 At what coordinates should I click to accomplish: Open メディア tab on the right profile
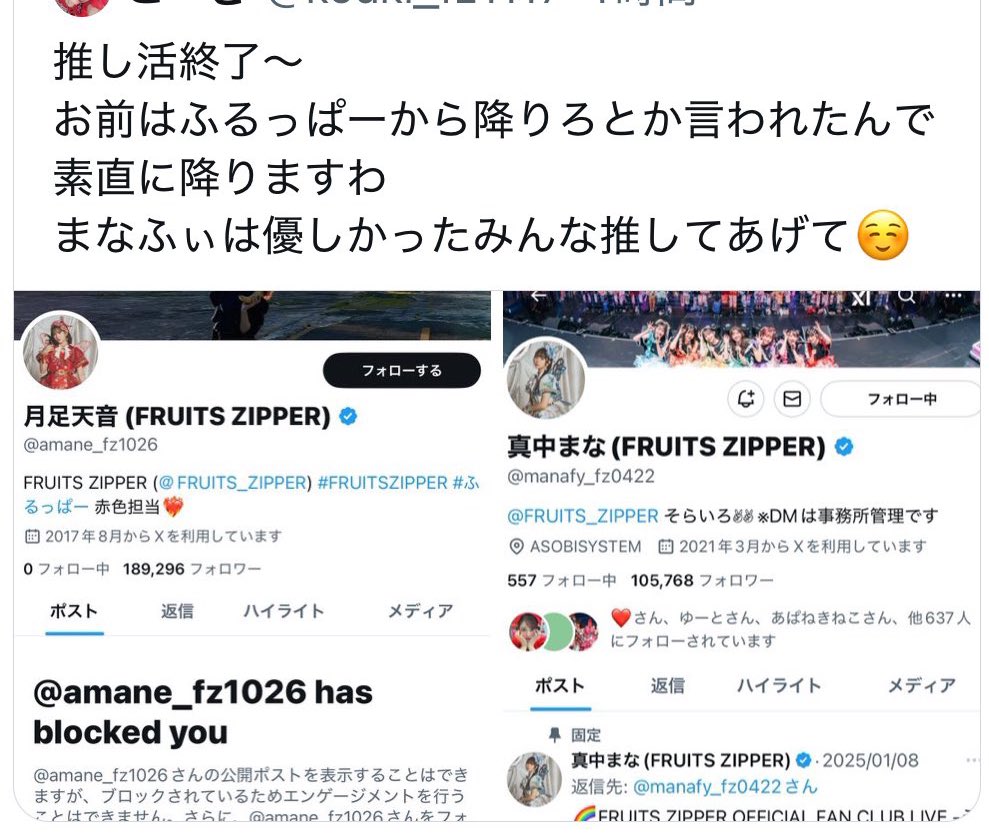point(922,685)
